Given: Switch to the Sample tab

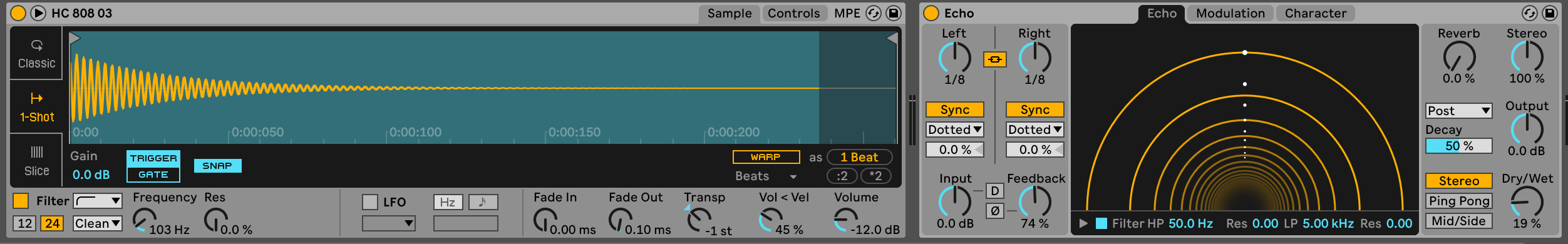Looking at the screenshot, I should [x=730, y=14].
